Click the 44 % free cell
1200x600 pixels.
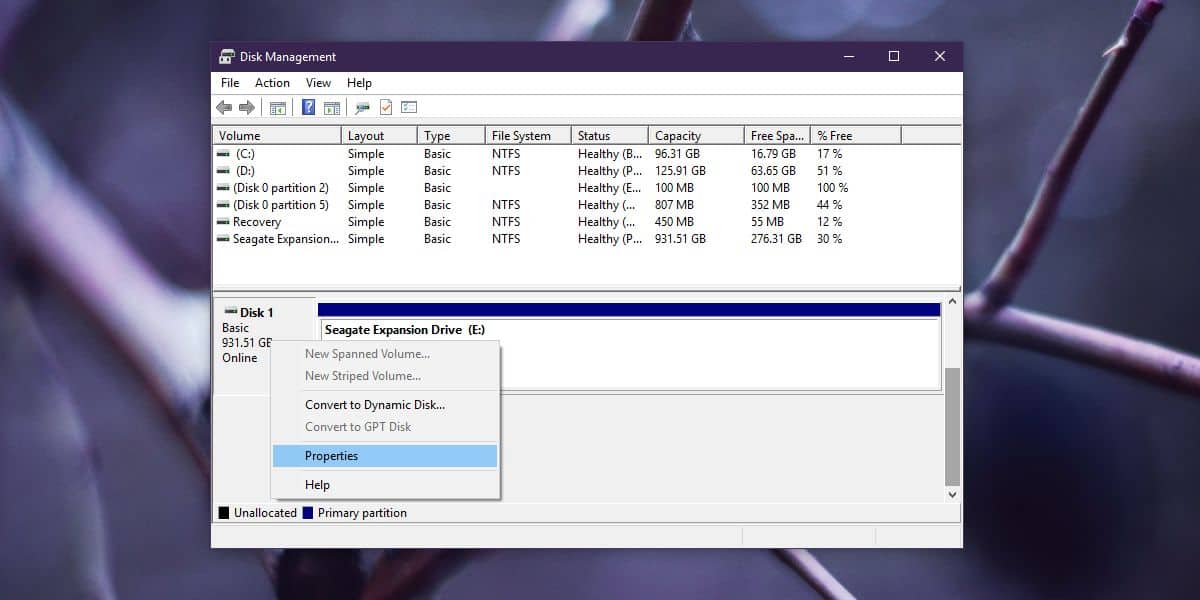click(x=830, y=205)
